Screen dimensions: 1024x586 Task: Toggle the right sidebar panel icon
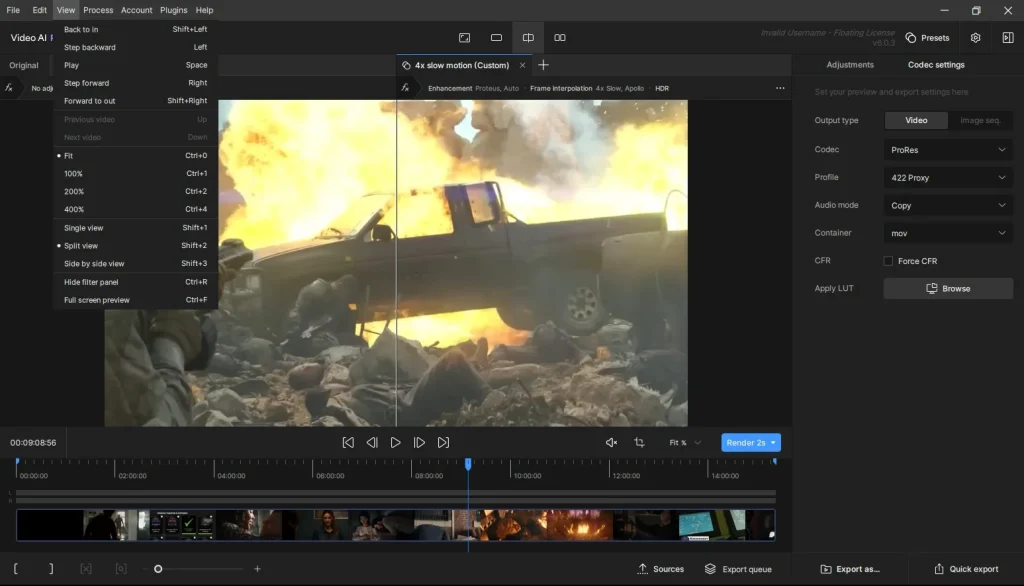tap(1008, 38)
